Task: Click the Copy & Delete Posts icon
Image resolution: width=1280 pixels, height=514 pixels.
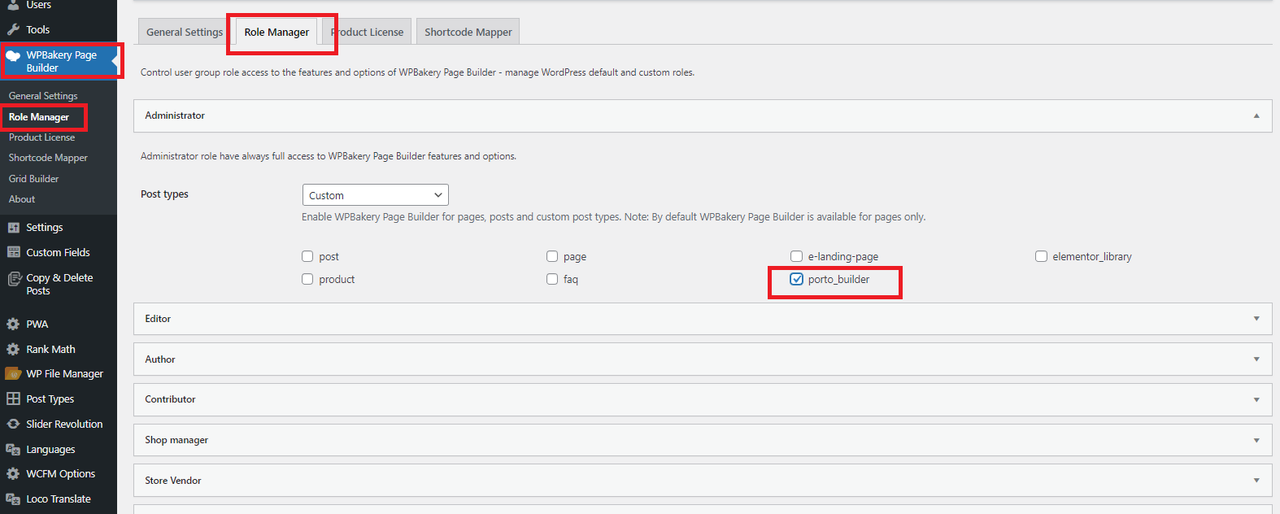Action: coord(13,279)
